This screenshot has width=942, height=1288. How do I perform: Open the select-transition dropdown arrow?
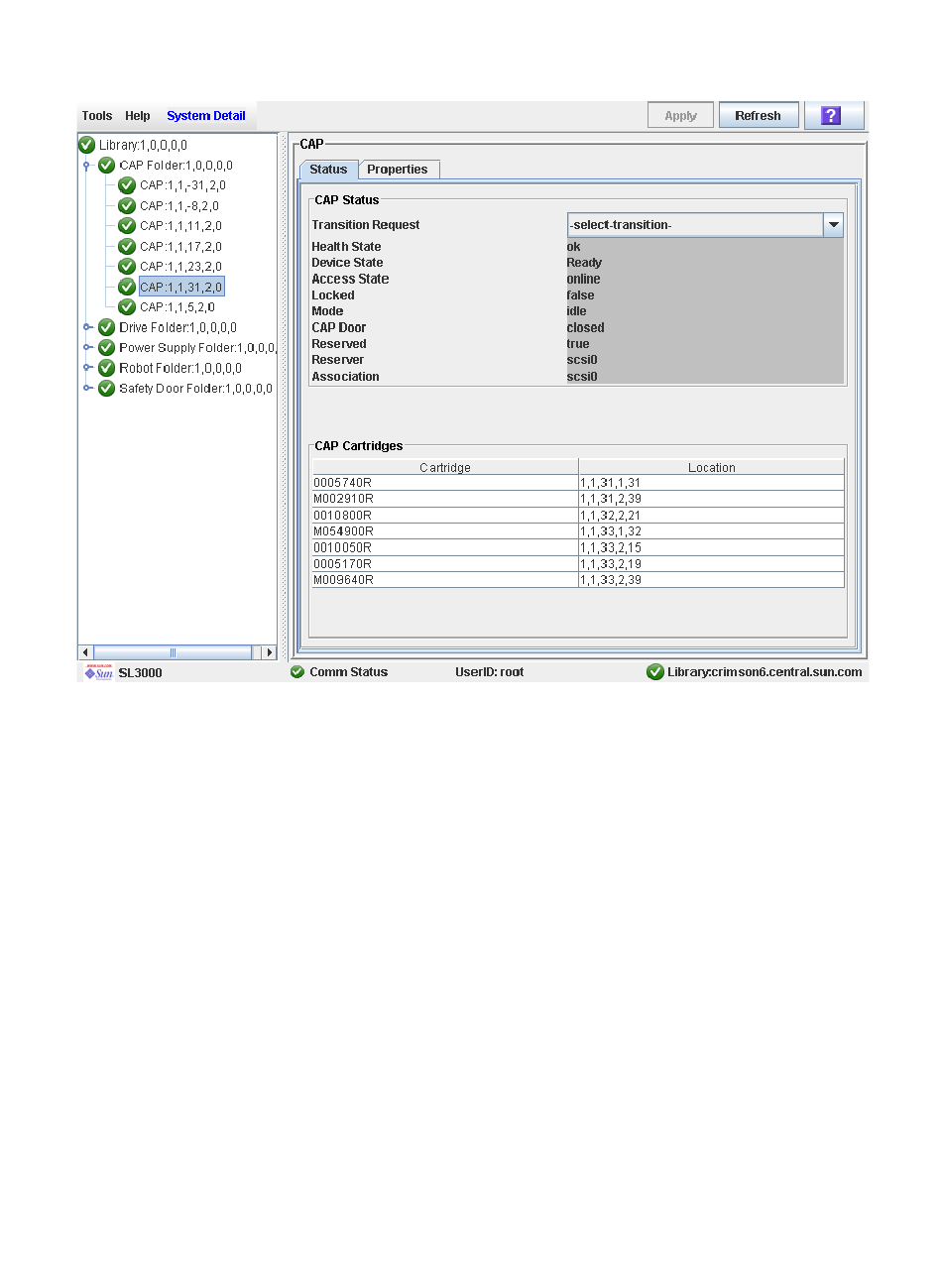click(x=833, y=225)
